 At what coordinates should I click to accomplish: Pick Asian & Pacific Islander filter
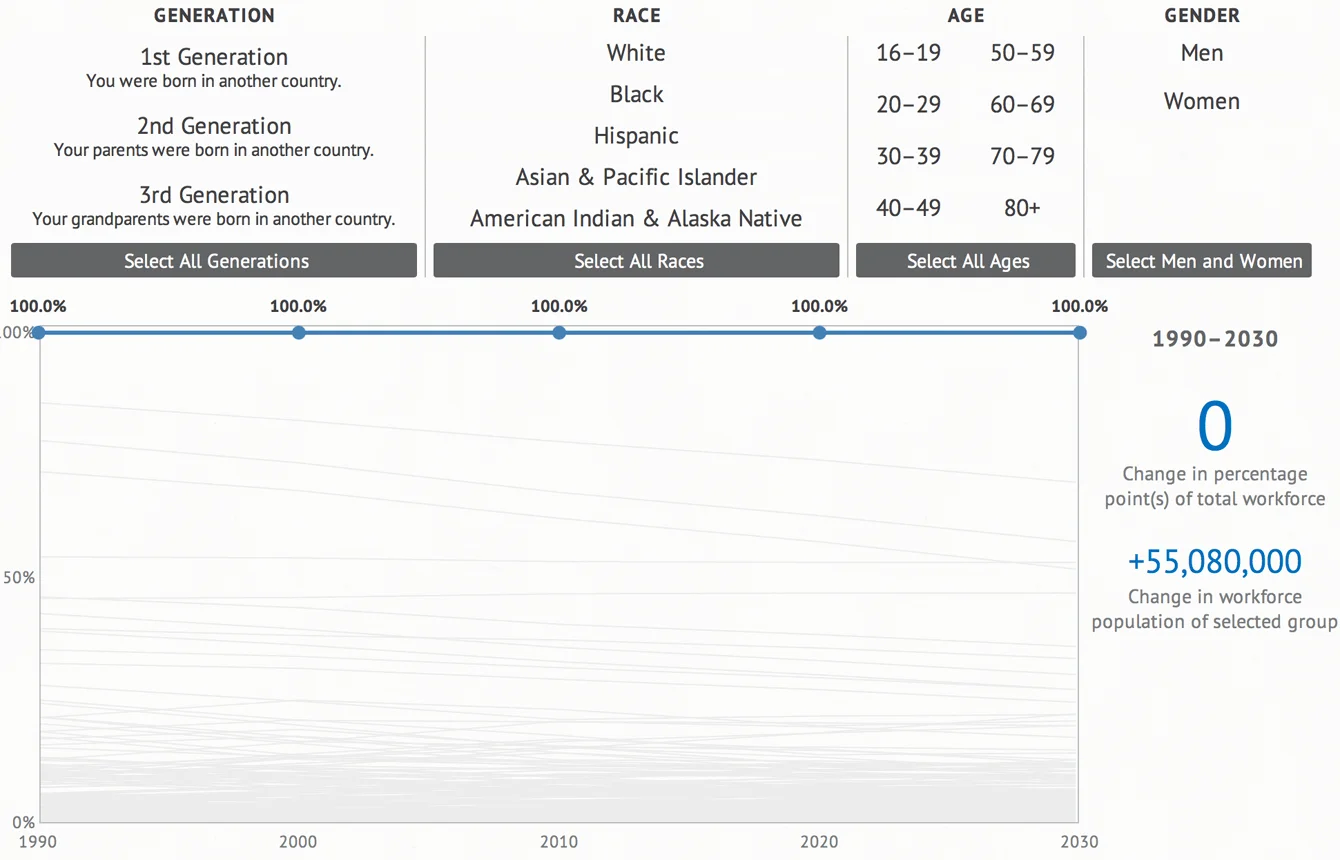coord(636,178)
